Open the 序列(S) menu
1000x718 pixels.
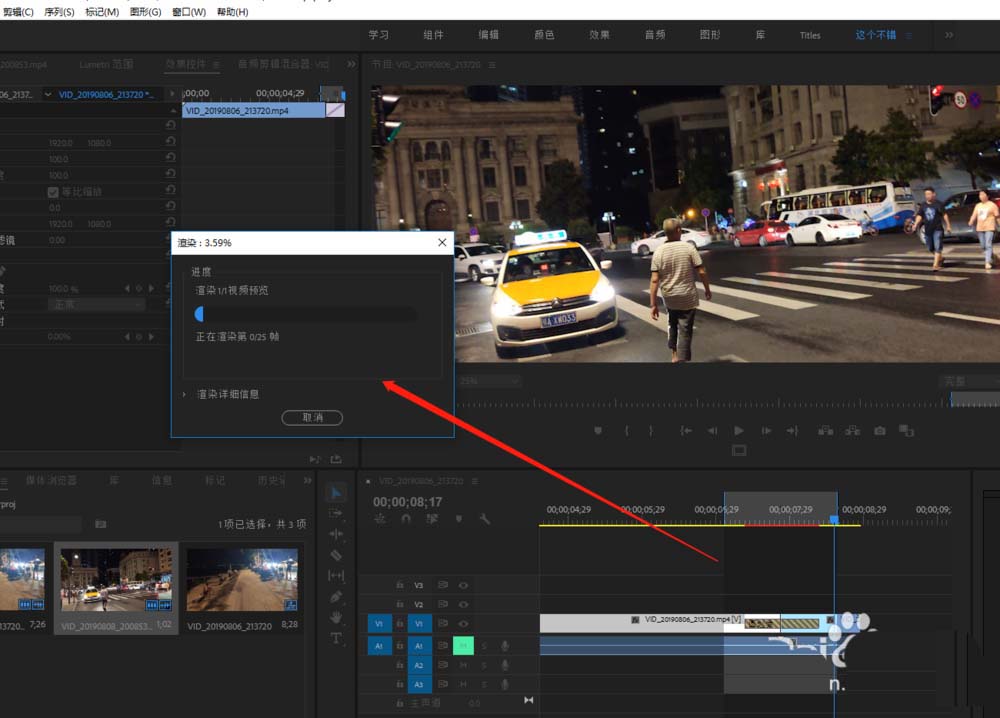59,12
